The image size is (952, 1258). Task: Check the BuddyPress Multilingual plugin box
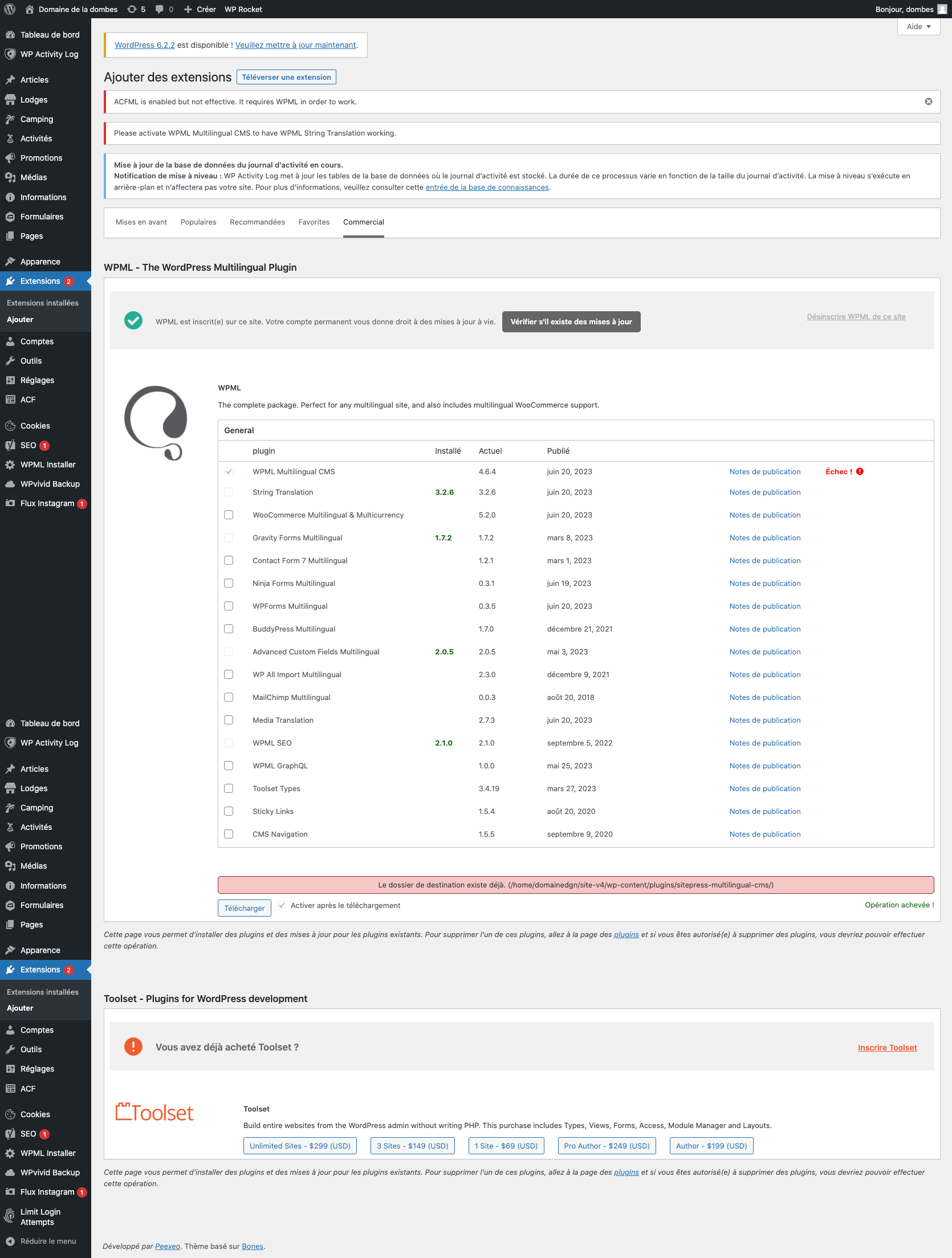click(x=229, y=629)
